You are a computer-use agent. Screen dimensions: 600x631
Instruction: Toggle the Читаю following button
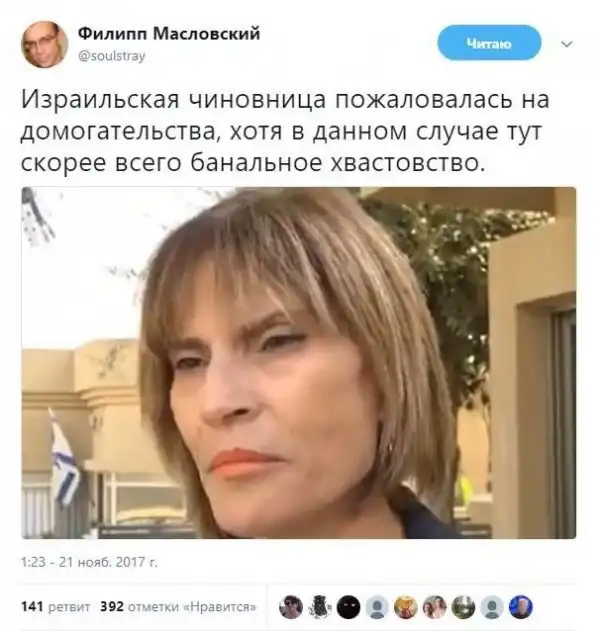[489, 43]
